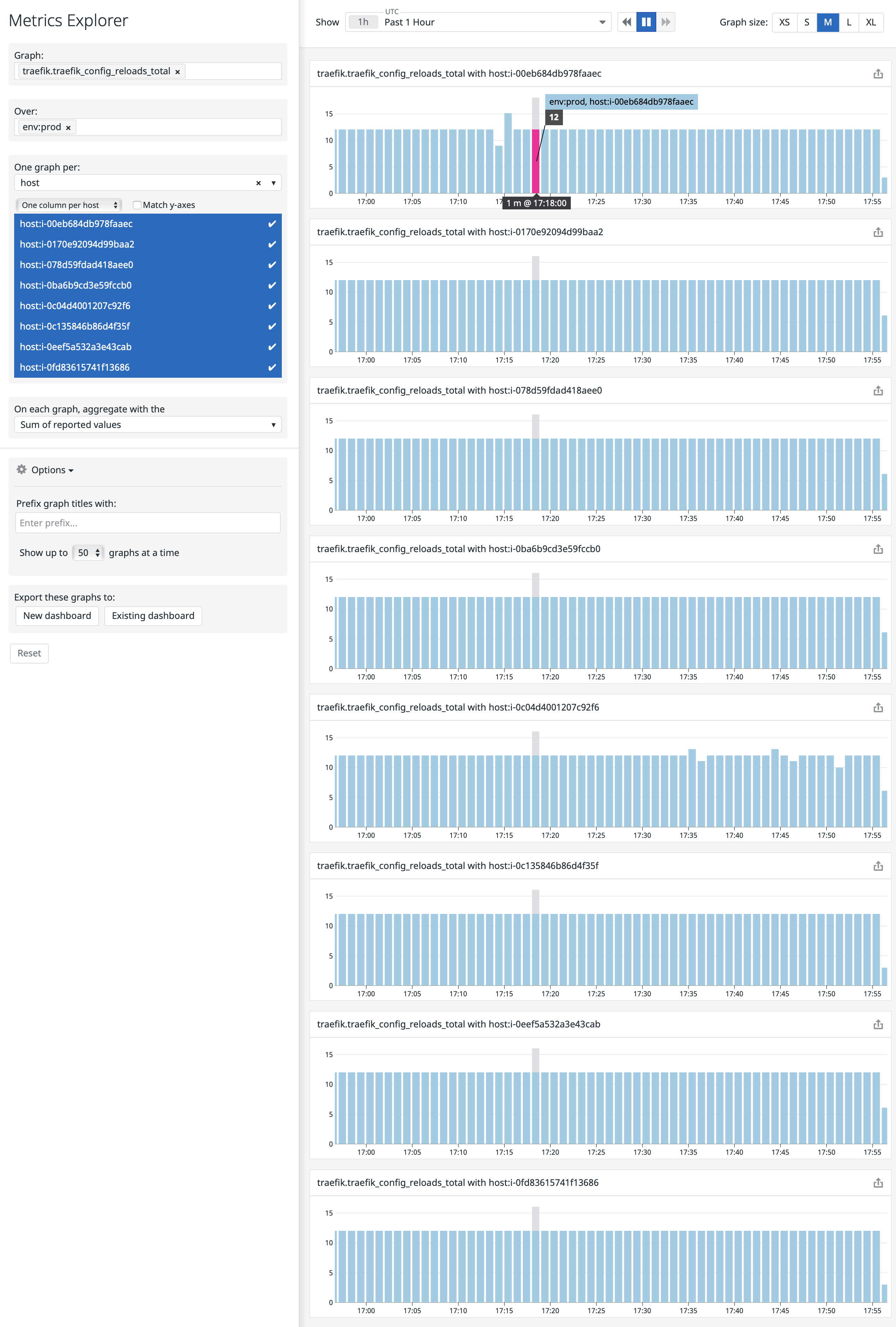Viewport: 896px width, 1327px height.
Task: Click the Prefix graph titles input
Action: (147, 523)
